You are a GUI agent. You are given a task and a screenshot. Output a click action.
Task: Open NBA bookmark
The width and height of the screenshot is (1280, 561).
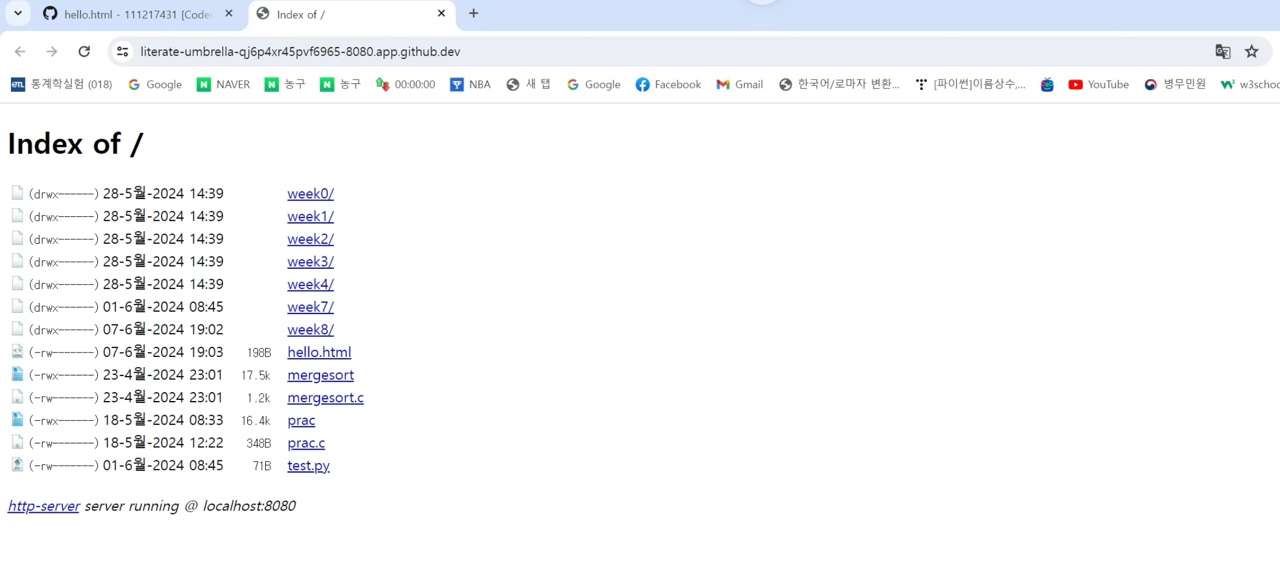(470, 85)
